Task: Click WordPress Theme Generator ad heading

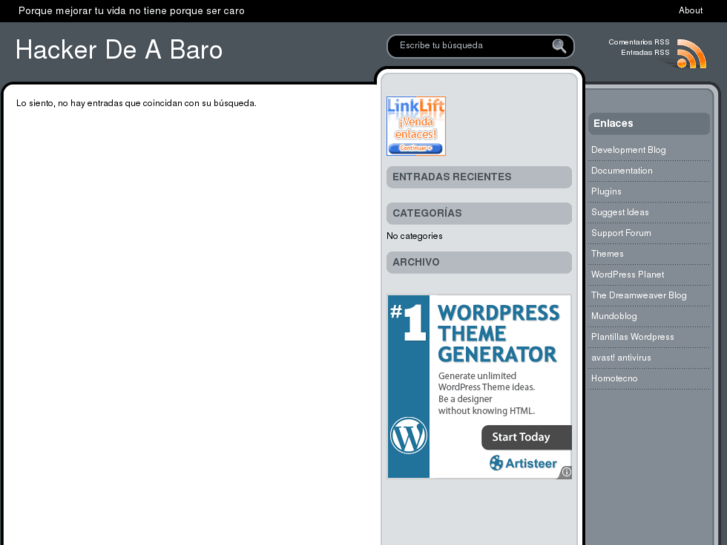Action: tap(498, 333)
